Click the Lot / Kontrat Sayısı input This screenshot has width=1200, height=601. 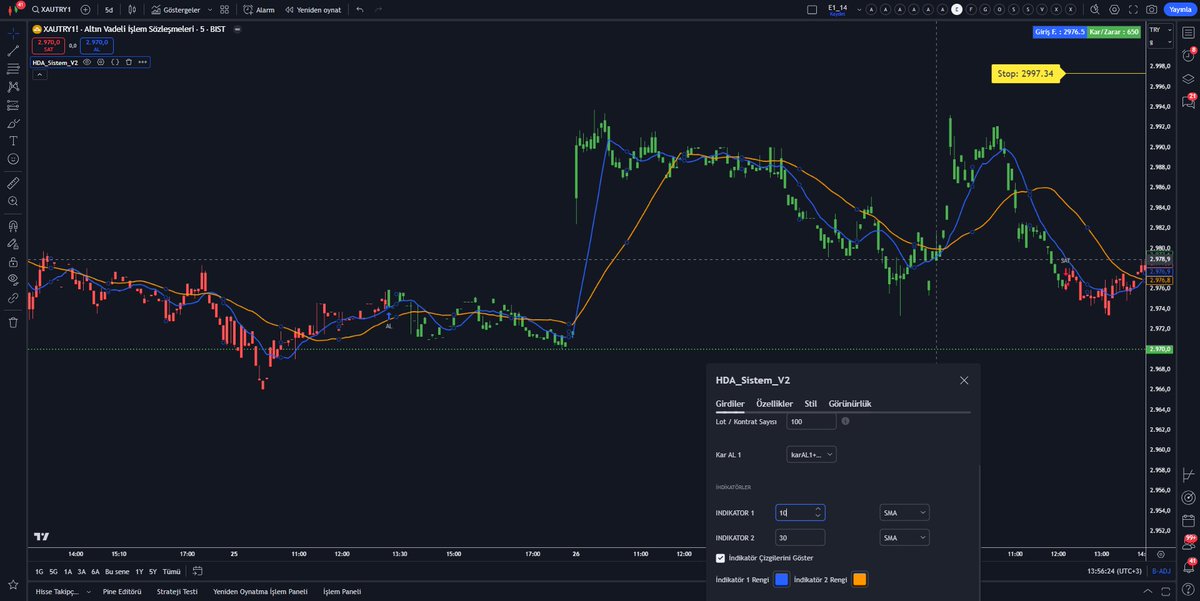pos(811,422)
